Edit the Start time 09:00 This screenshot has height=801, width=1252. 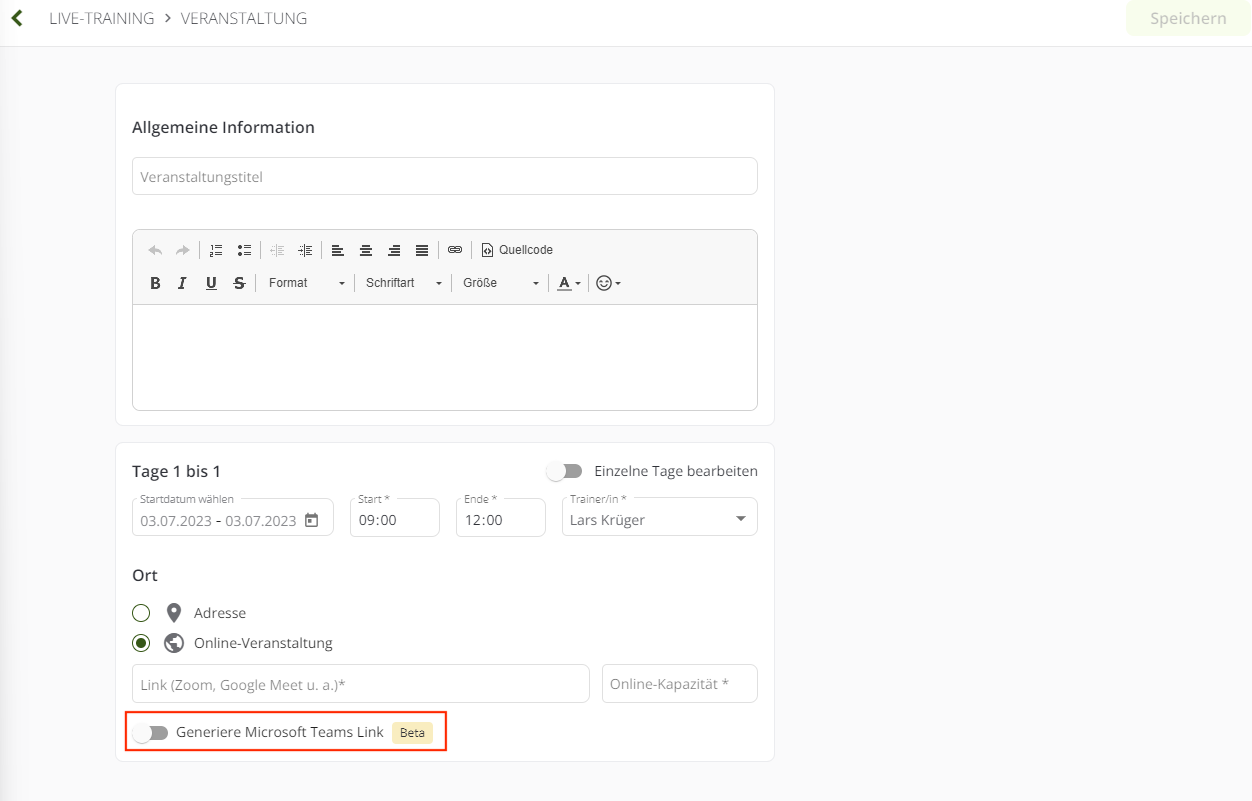tap(394, 517)
